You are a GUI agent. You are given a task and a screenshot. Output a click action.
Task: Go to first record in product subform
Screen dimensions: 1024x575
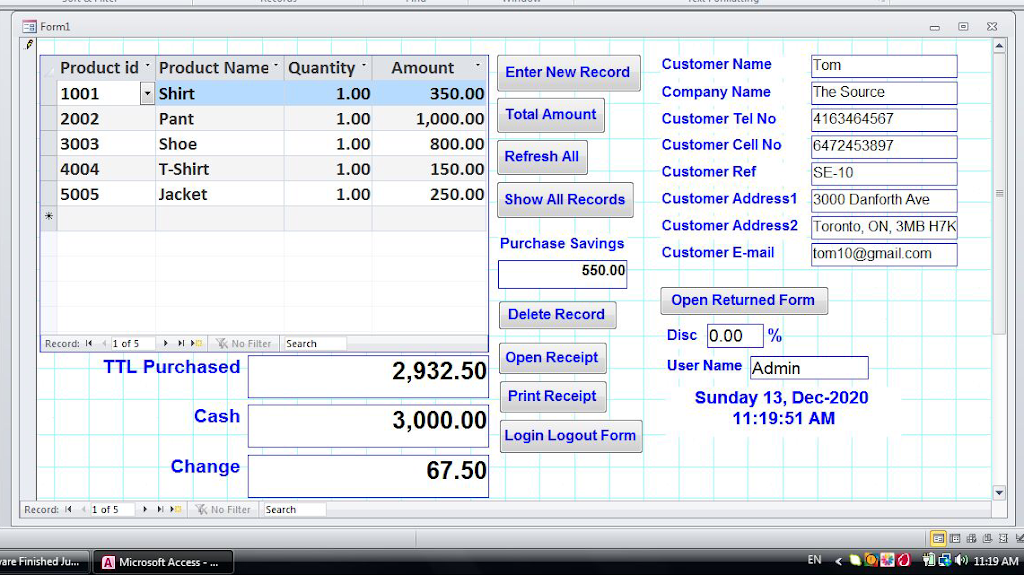click(x=89, y=343)
